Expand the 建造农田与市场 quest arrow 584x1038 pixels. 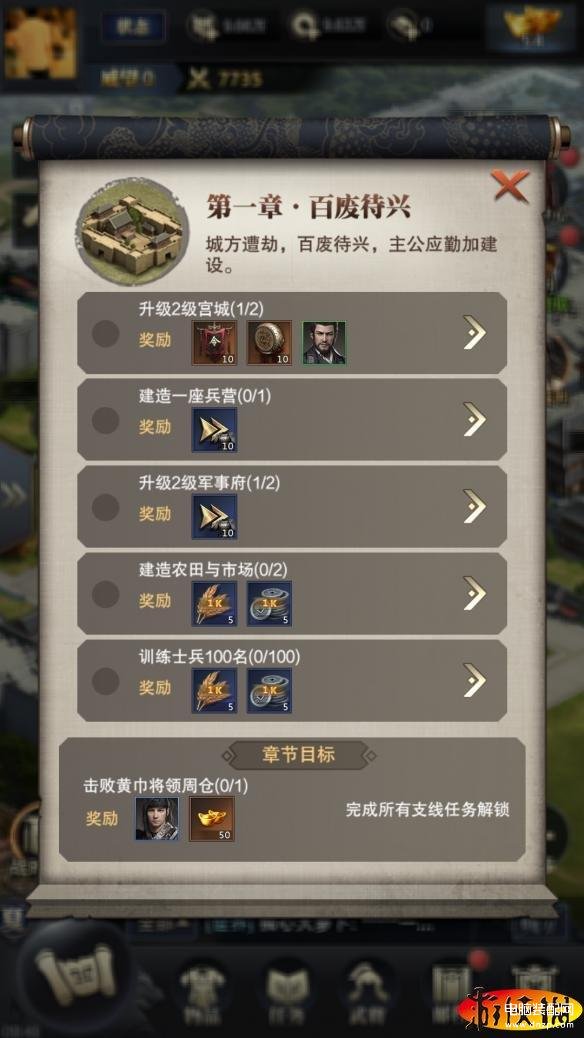point(474,593)
